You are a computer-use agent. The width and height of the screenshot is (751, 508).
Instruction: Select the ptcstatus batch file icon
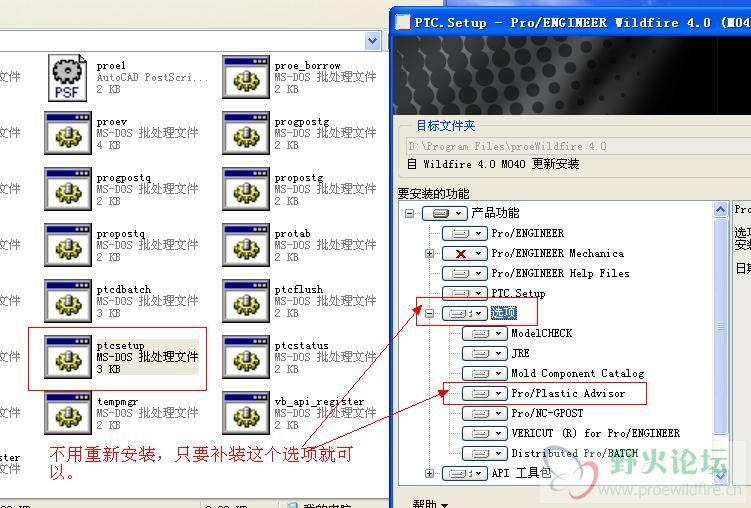(x=246, y=357)
